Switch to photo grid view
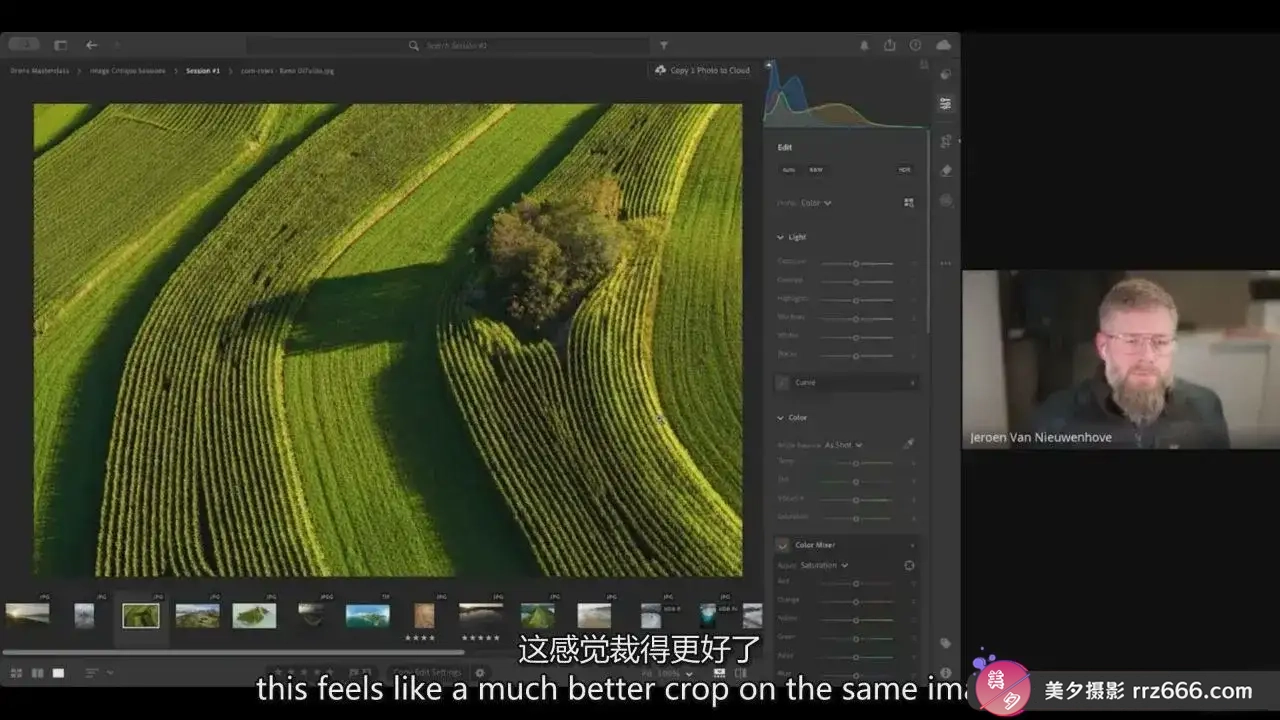 pos(16,673)
